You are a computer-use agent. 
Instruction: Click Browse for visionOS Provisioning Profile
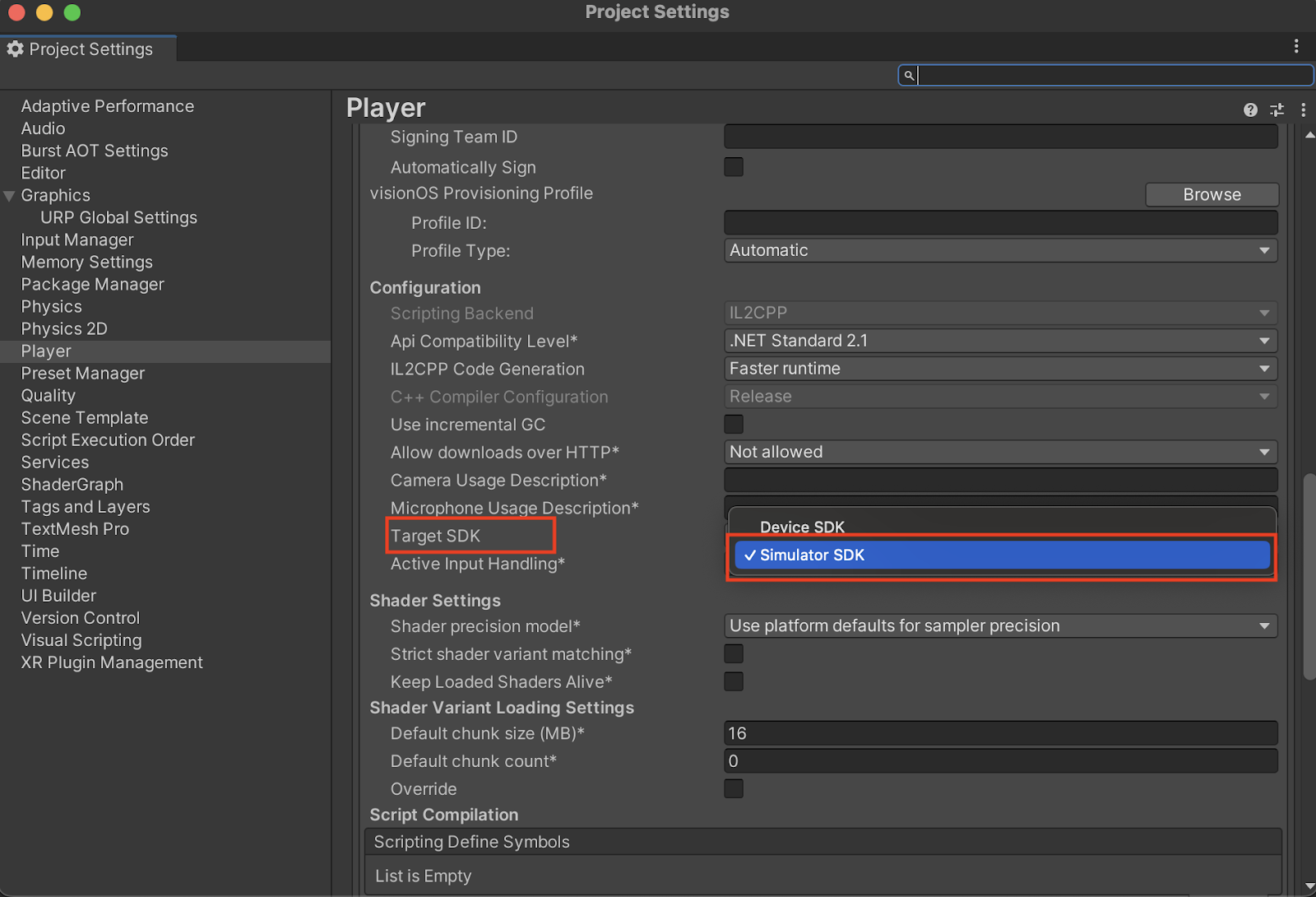pos(1212,194)
